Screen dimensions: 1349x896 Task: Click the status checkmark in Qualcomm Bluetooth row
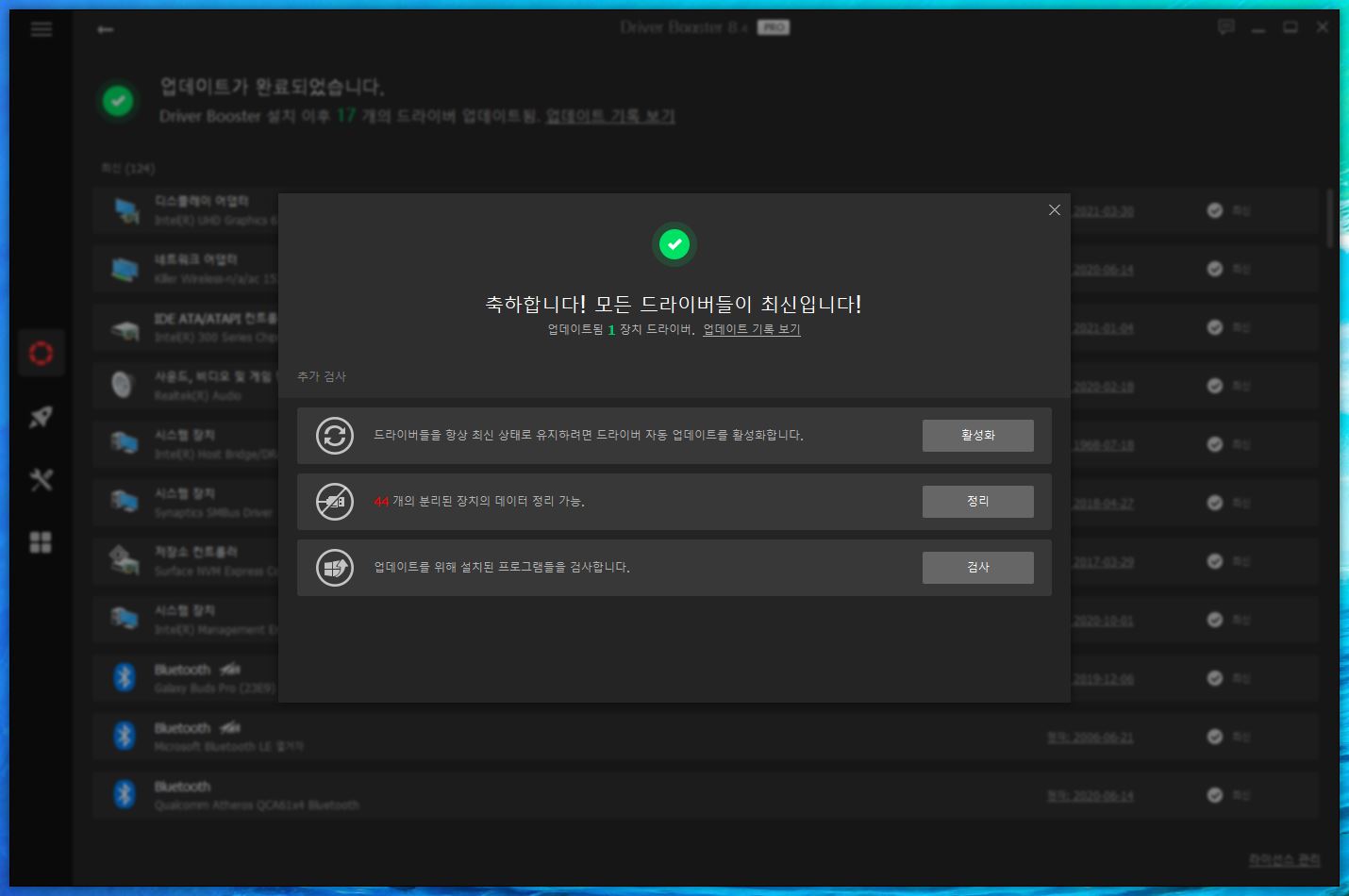[x=1215, y=795]
